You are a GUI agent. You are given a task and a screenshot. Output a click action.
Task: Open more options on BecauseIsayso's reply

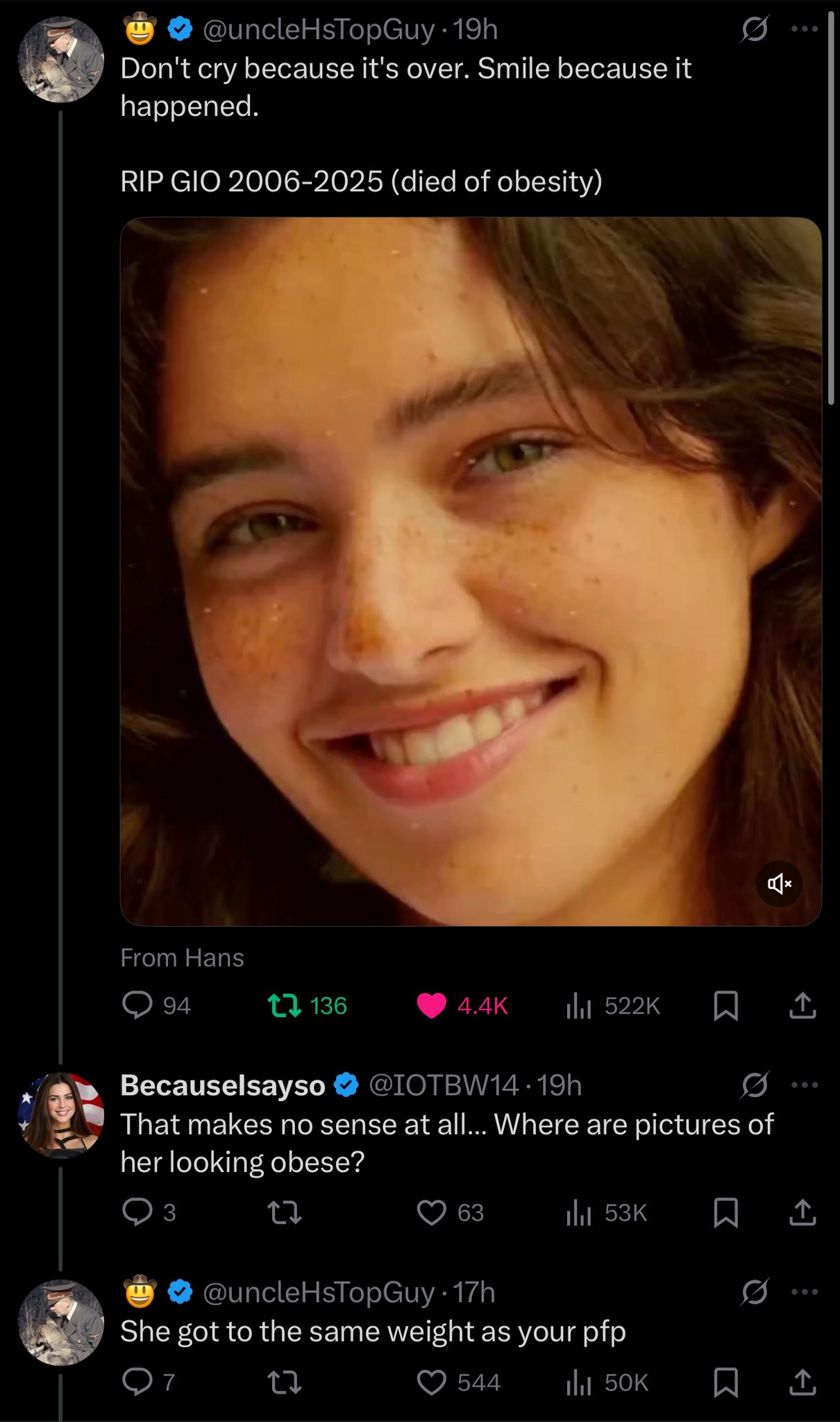[x=805, y=1085]
